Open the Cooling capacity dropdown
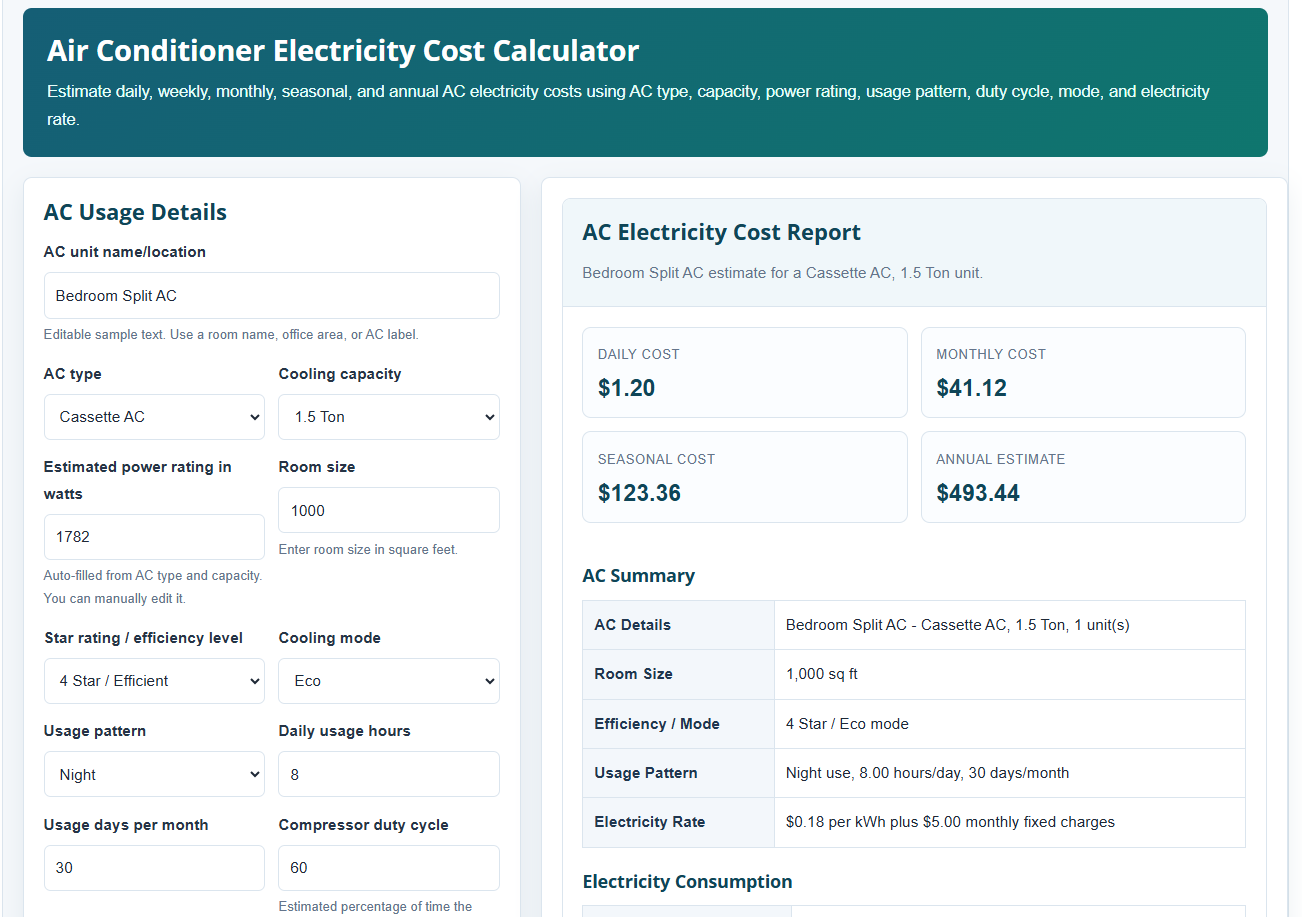Viewport: 1302px width, 917px height. tap(389, 417)
